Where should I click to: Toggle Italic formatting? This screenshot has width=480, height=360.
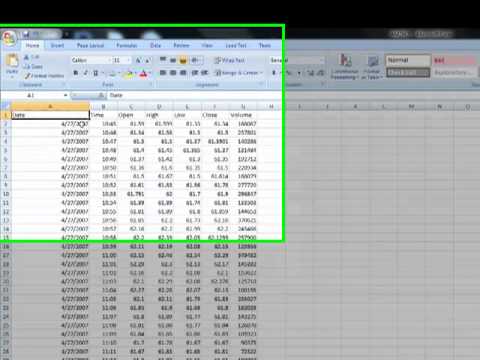(86, 73)
